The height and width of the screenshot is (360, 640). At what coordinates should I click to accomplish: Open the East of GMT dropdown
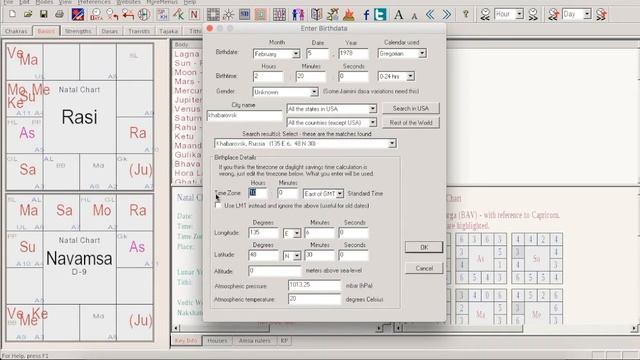(340, 194)
